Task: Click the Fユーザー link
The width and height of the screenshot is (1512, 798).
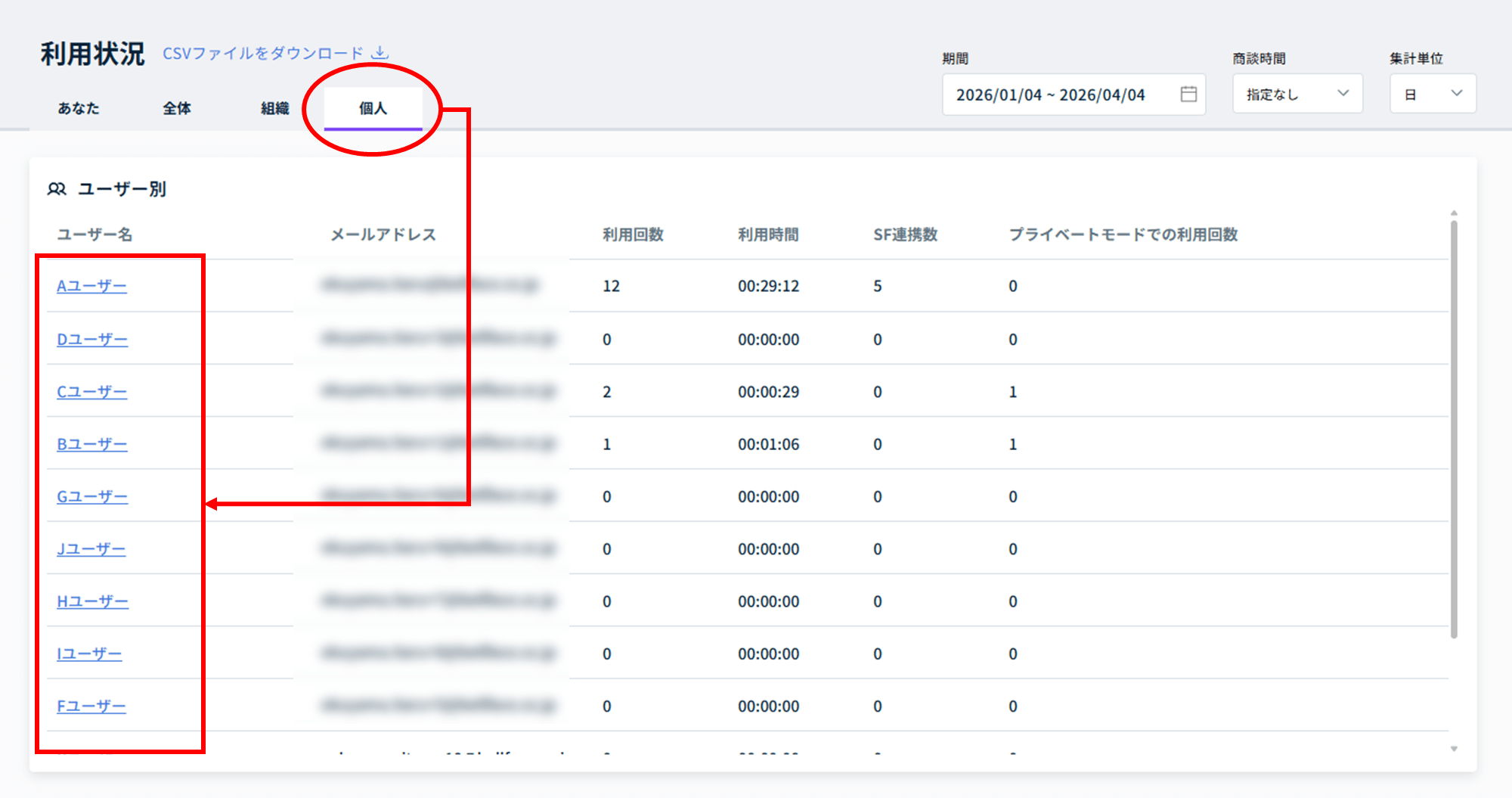Action: pos(91,706)
